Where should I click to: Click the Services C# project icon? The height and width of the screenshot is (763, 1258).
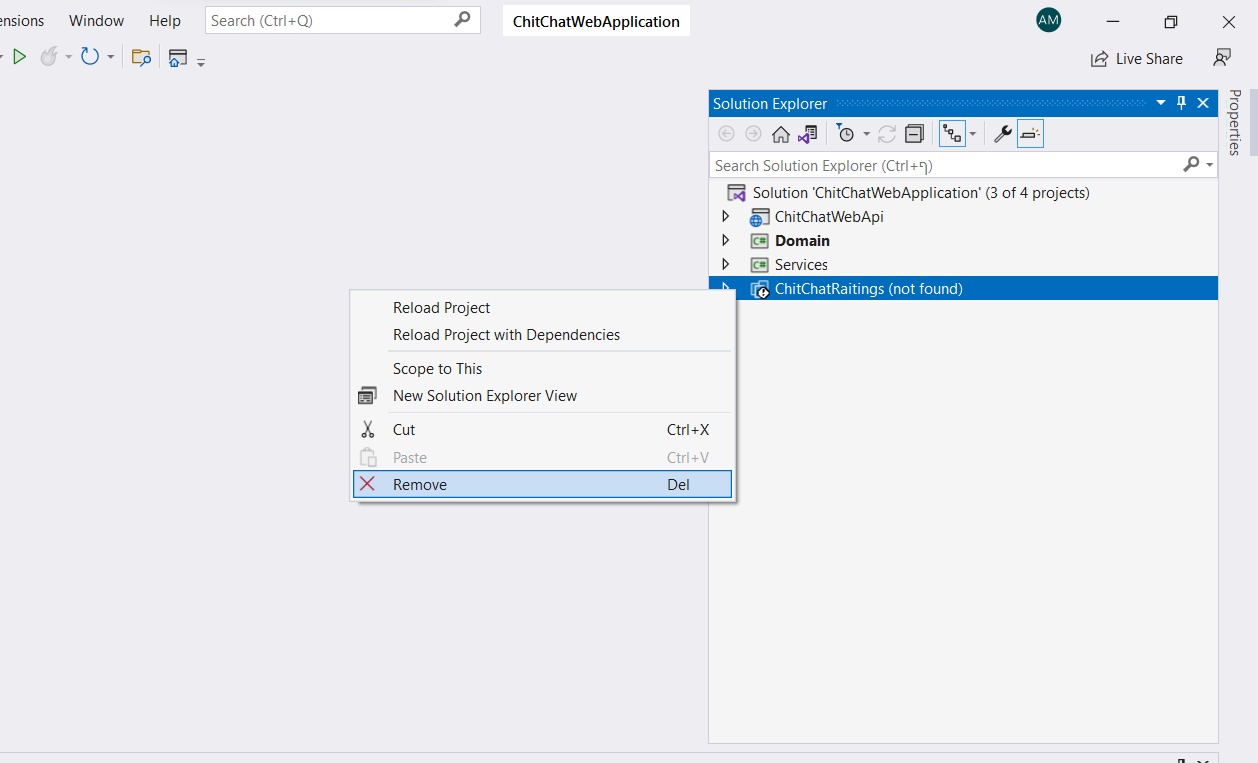pyautogui.click(x=760, y=265)
